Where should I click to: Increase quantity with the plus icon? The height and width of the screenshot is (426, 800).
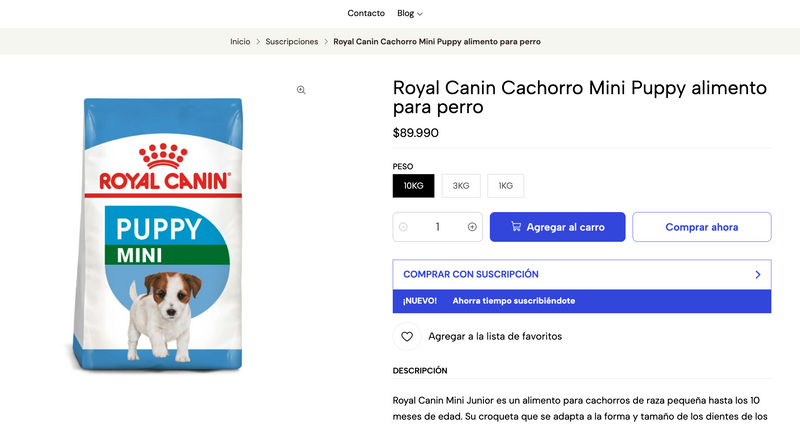tap(472, 227)
